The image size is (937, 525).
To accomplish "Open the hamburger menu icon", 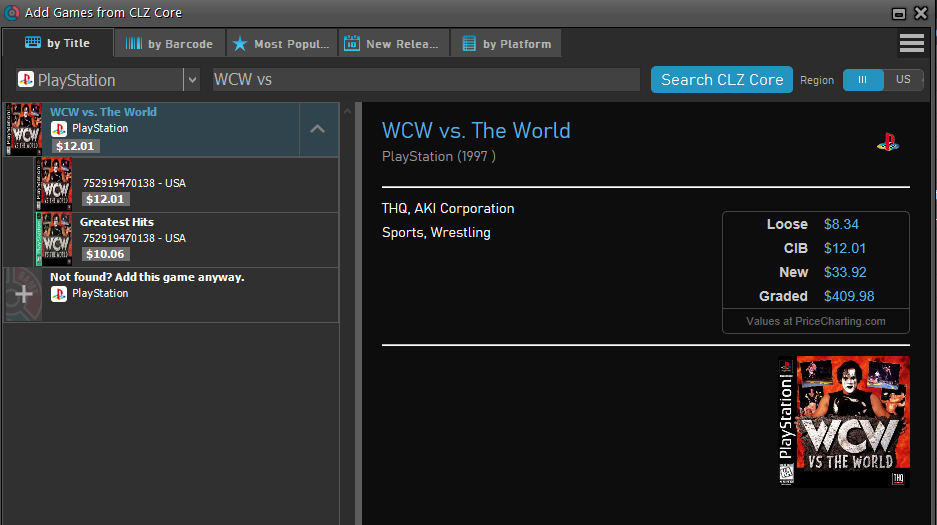I will pos(911,43).
